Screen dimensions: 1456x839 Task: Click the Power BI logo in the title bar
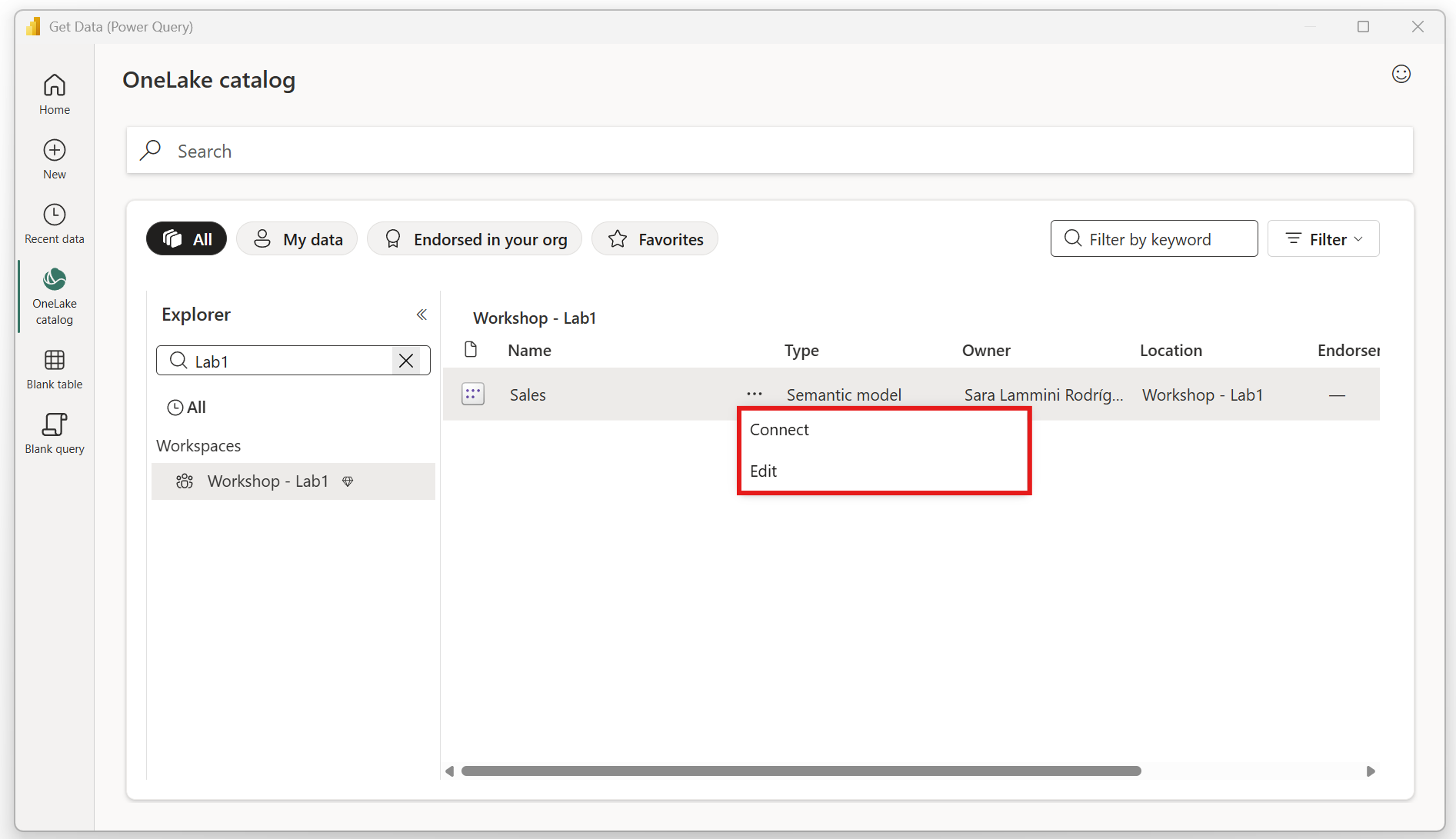(x=33, y=27)
